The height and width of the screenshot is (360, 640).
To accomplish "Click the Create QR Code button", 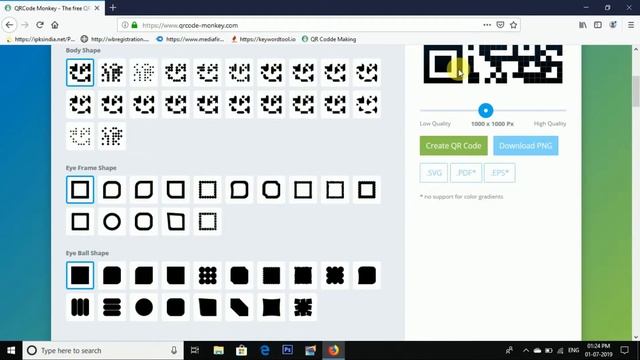I will [453, 146].
